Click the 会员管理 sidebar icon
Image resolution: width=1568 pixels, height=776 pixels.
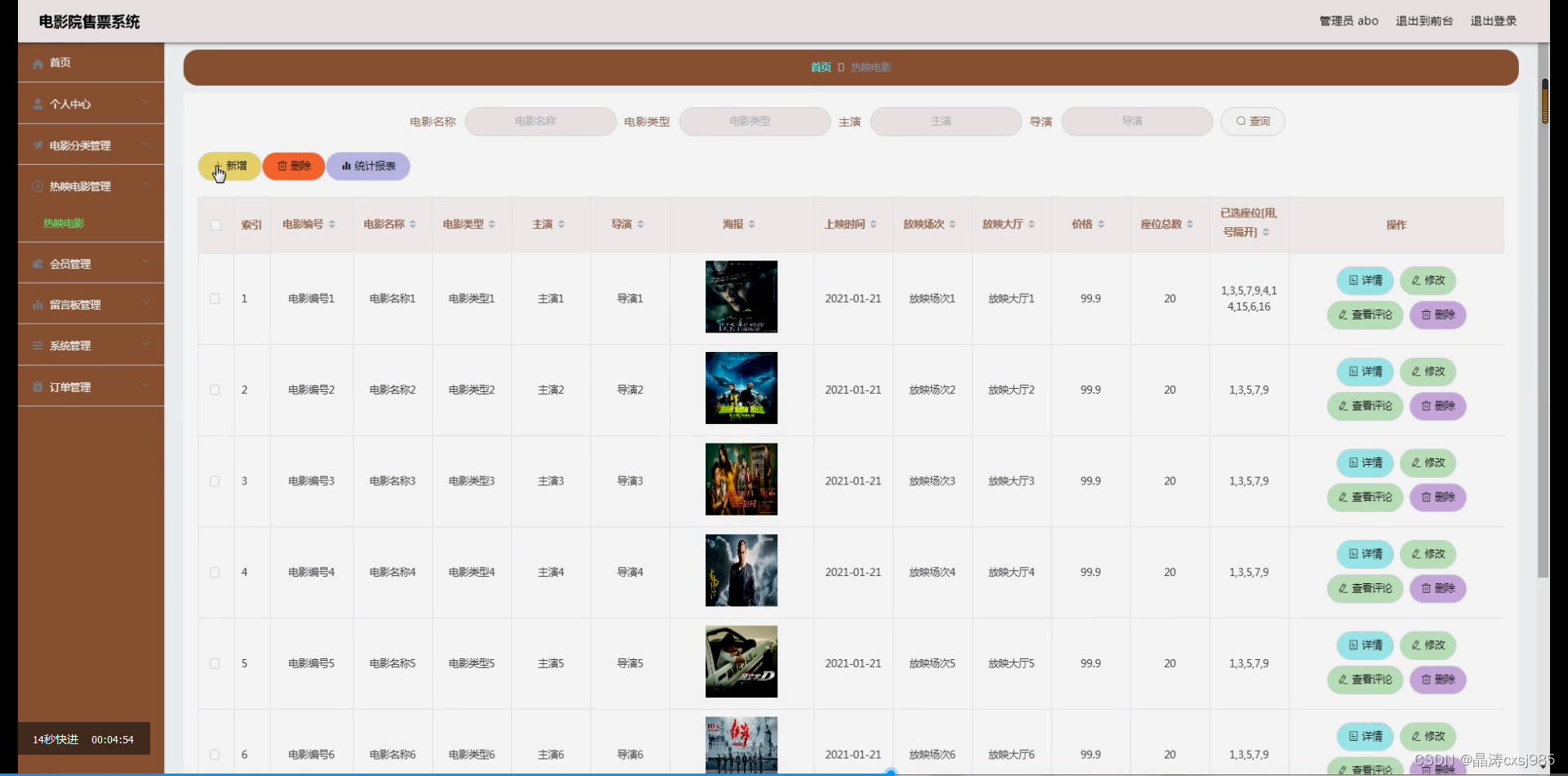(38, 263)
